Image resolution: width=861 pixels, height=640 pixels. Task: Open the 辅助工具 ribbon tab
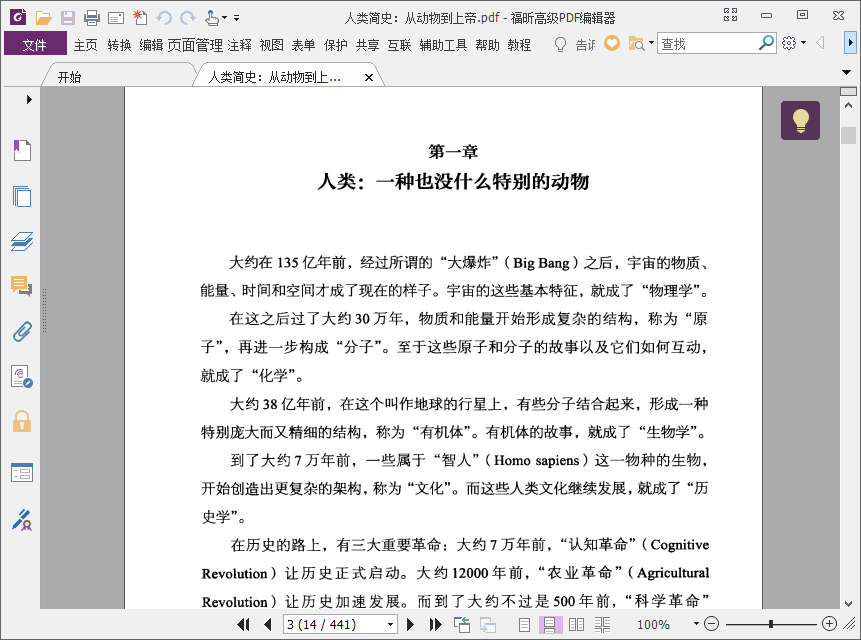point(443,45)
